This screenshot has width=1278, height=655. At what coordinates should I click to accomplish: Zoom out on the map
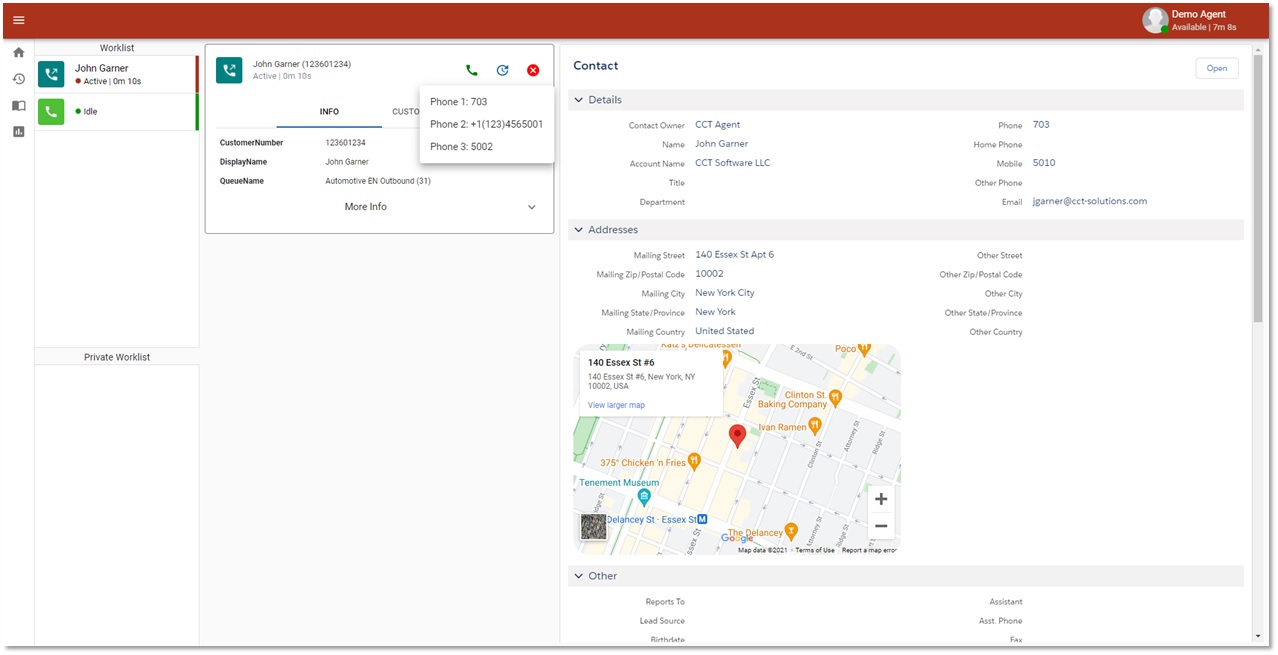(881, 526)
